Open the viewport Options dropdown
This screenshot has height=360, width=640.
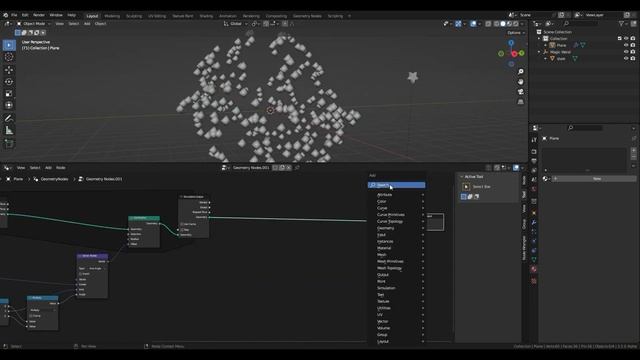pos(516,33)
